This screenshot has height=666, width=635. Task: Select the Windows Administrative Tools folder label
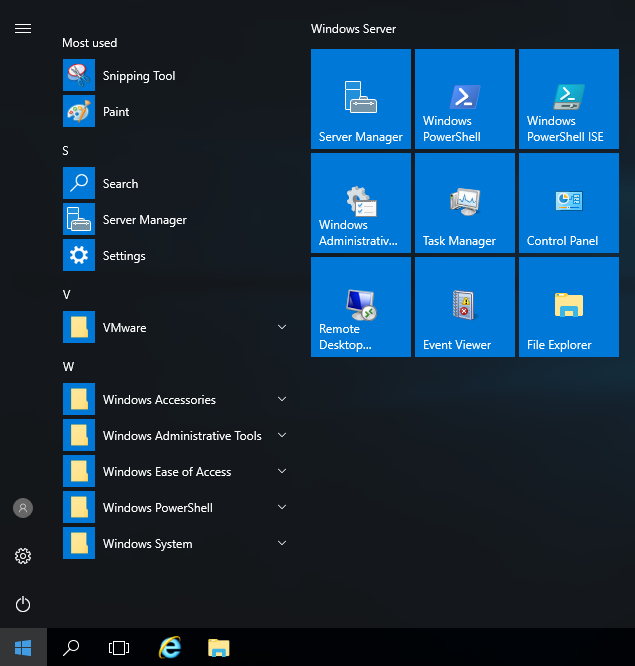pyautogui.click(x=182, y=436)
